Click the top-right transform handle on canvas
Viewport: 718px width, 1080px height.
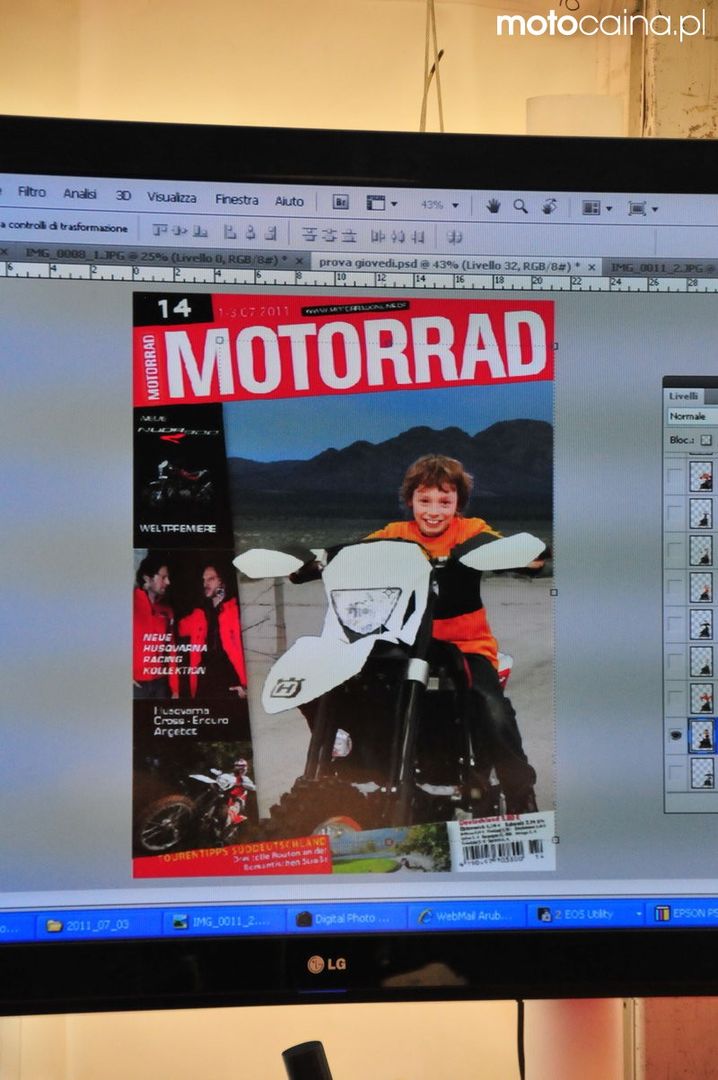coord(555,346)
